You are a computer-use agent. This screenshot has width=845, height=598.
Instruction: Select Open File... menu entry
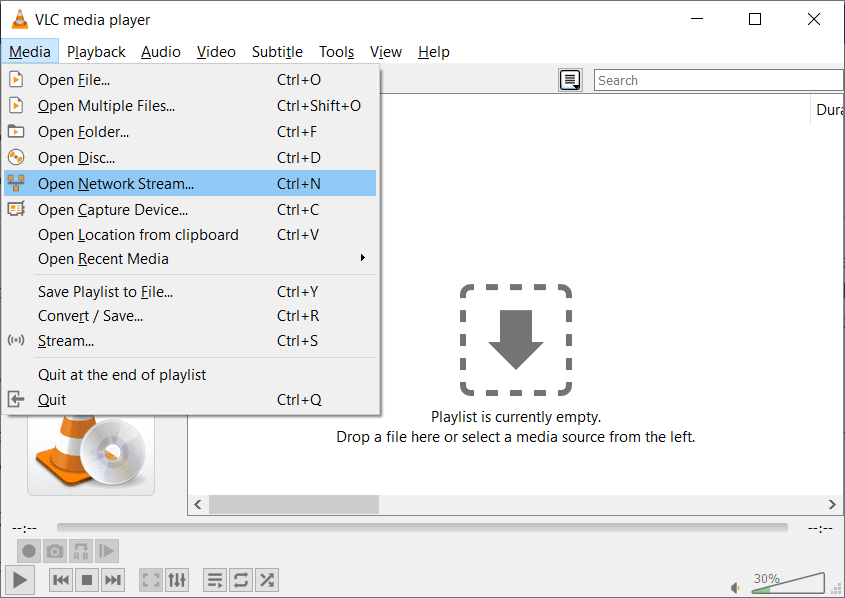coord(190,80)
